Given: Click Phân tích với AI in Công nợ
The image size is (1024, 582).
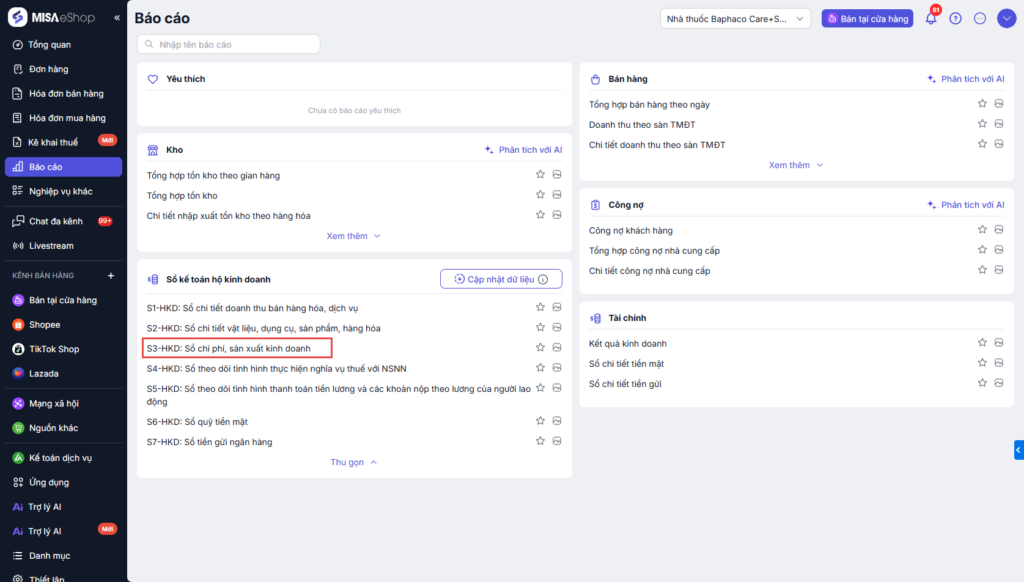Looking at the screenshot, I should pos(965,205).
